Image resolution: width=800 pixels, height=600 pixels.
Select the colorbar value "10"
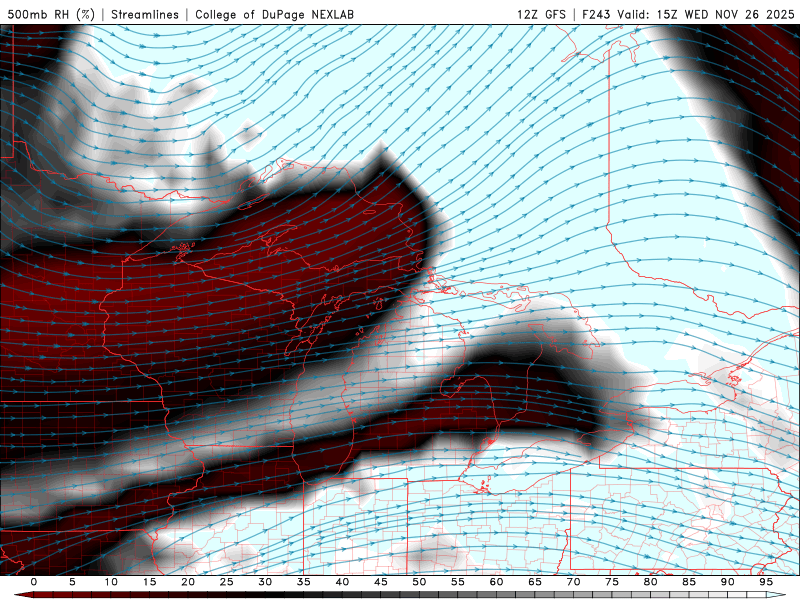point(111,582)
